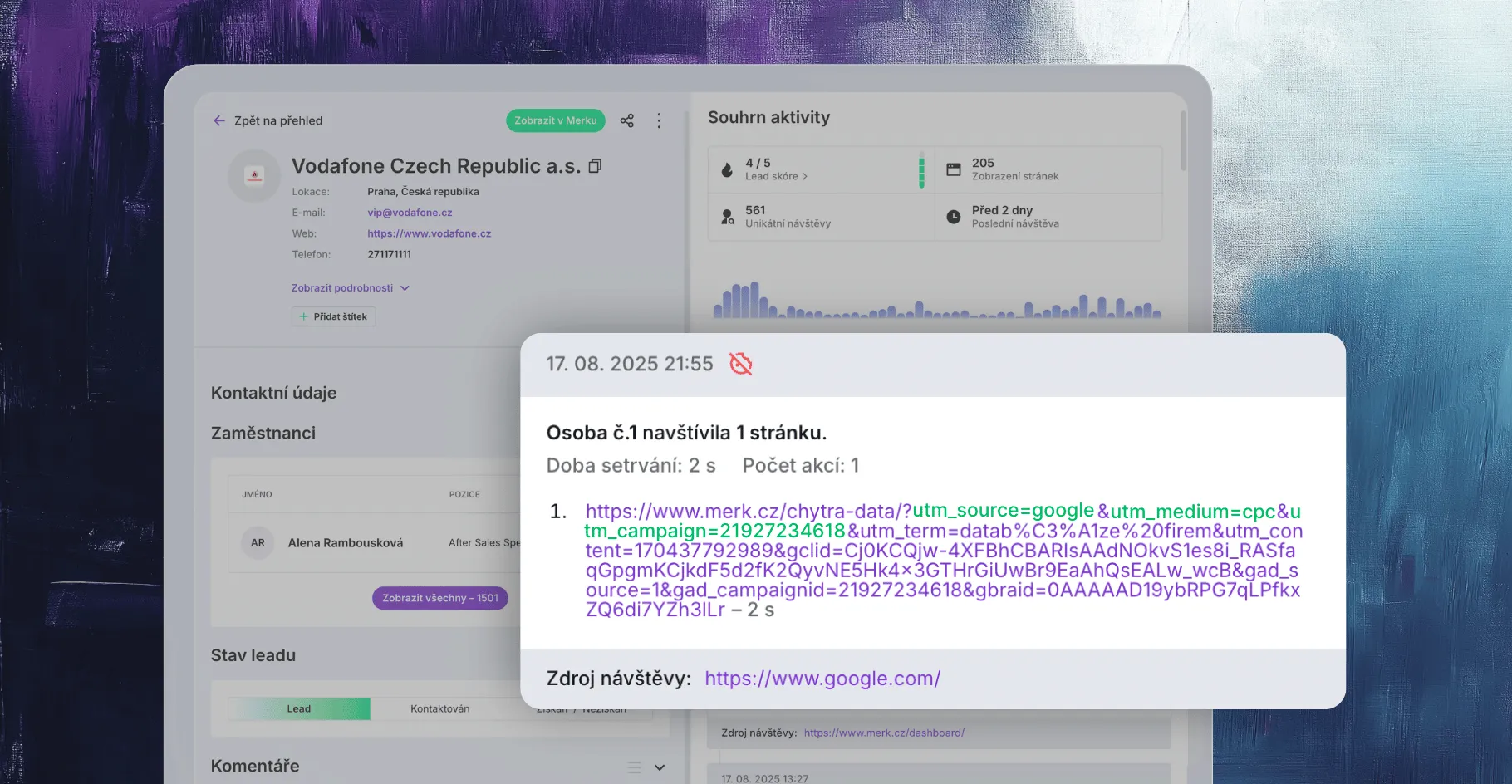Open the merk.cz/chytra-data visited page URL
The image size is (1512, 784).
point(943,561)
